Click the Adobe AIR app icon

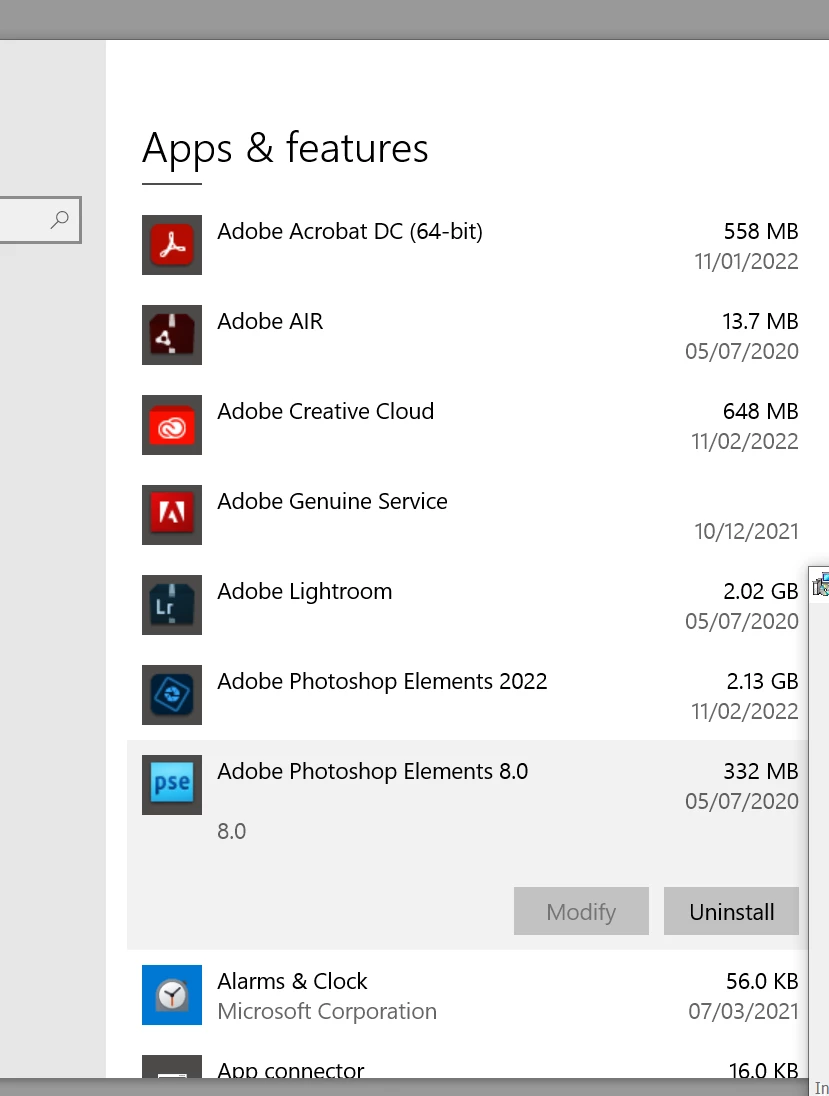tap(172, 335)
